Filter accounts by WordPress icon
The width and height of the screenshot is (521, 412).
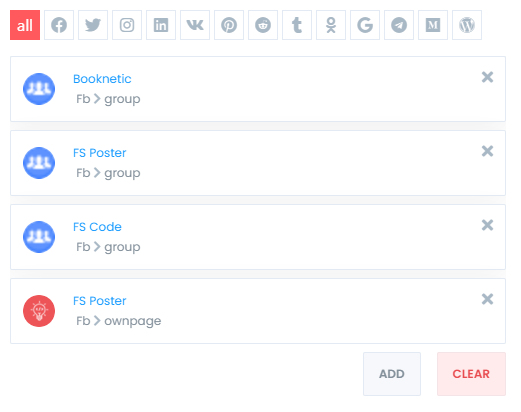click(x=467, y=25)
